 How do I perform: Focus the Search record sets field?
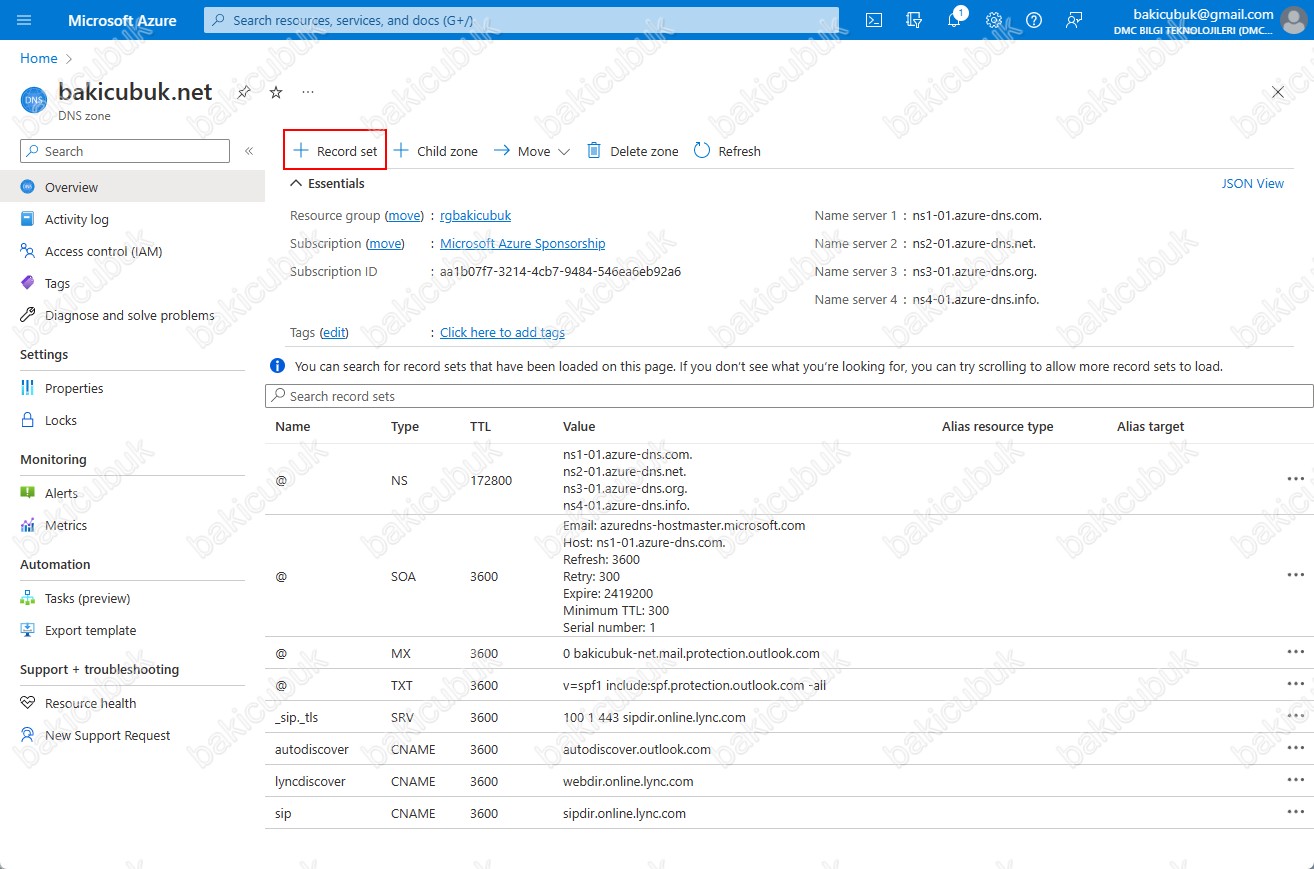click(x=789, y=396)
